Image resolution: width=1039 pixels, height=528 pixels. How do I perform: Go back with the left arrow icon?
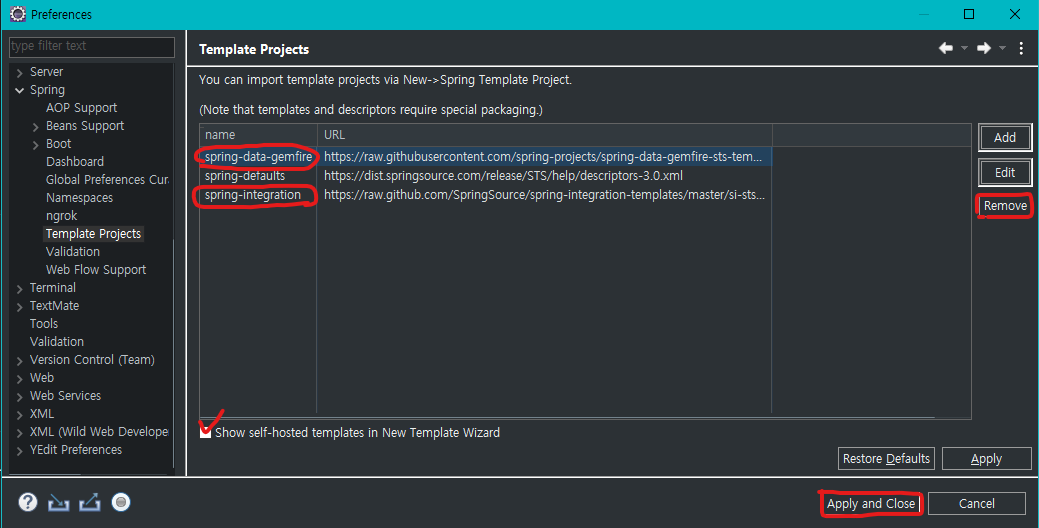(946, 48)
